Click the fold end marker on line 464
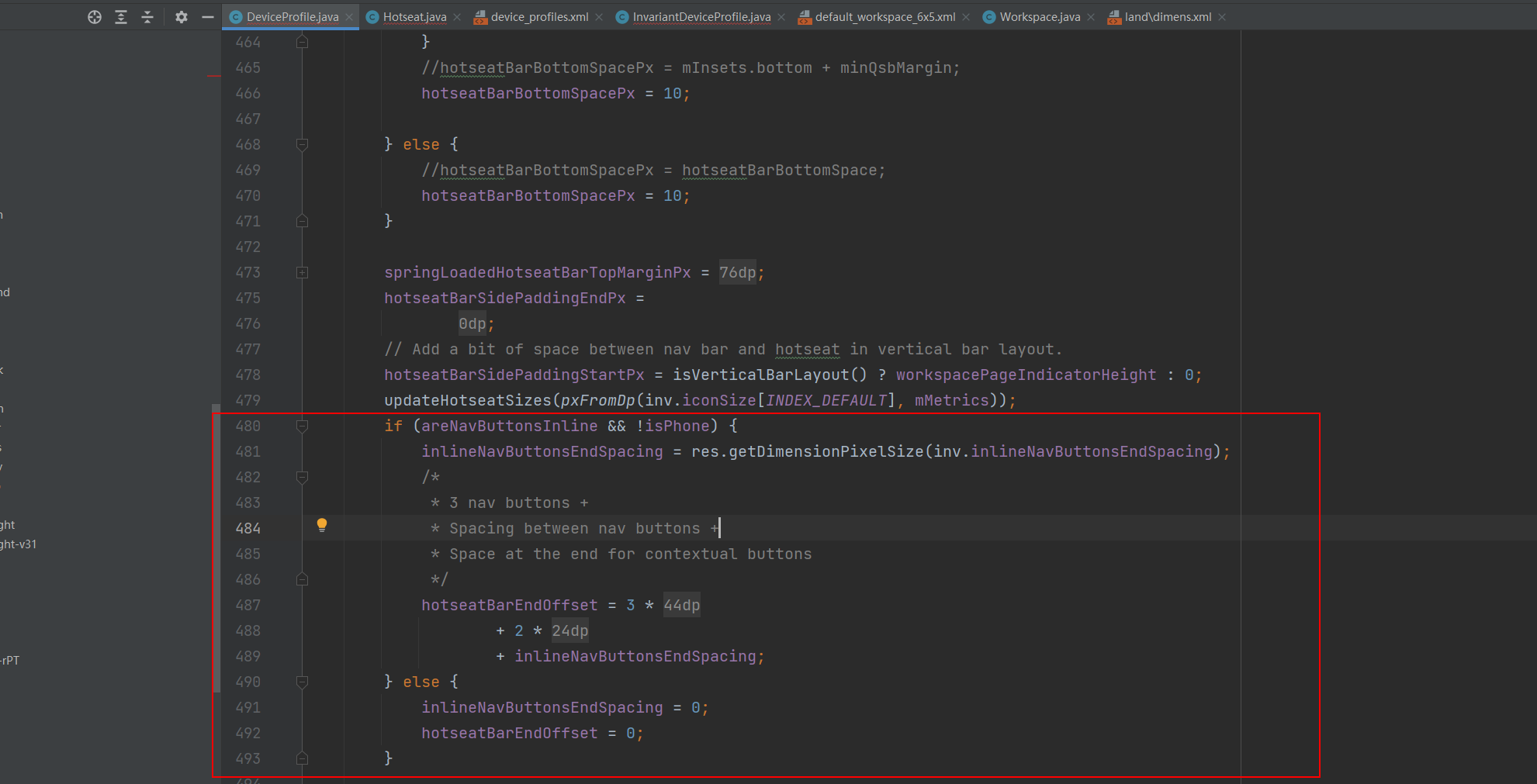 coord(303,42)
